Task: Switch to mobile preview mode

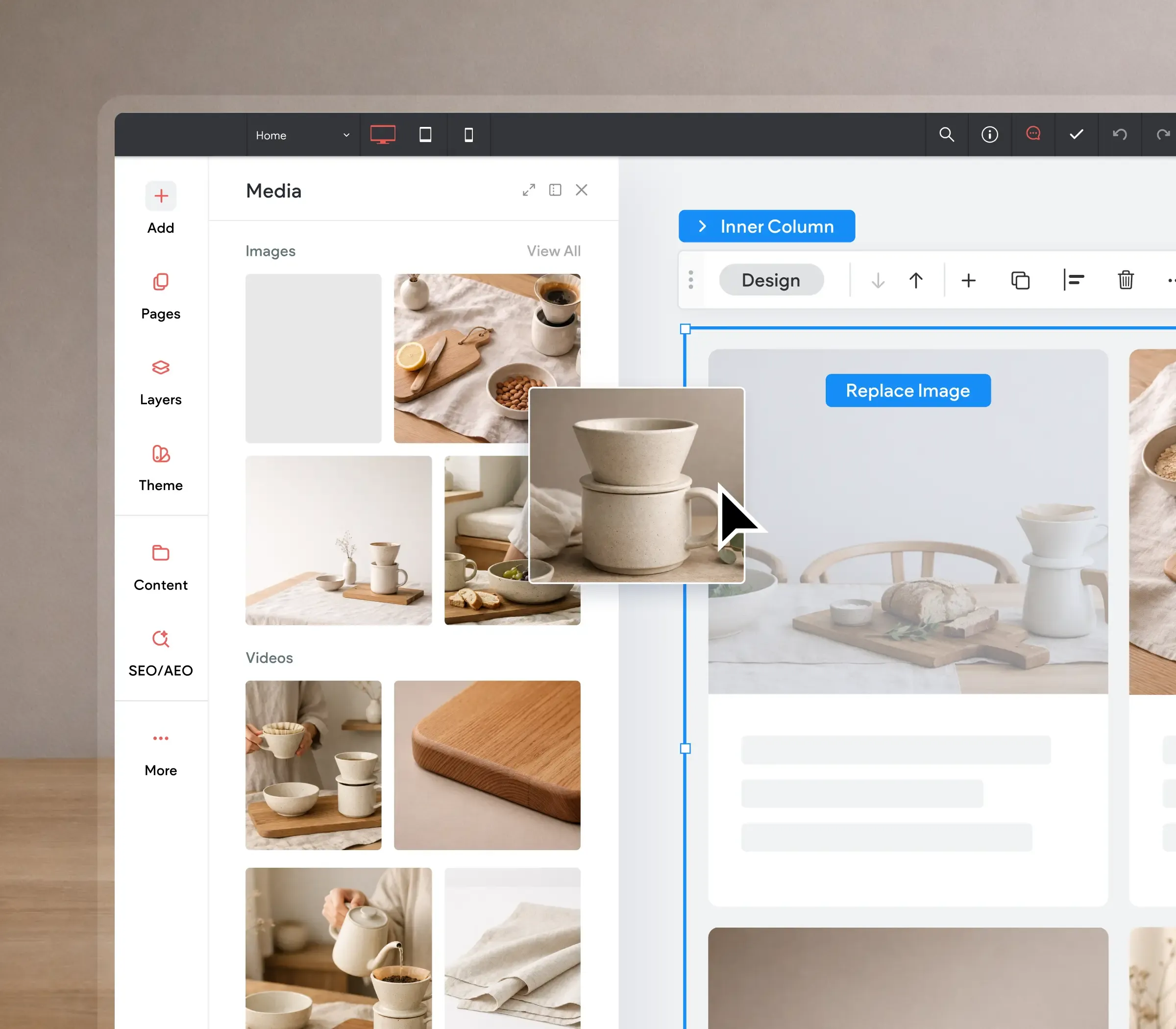Action: click(x=468, y=135)
